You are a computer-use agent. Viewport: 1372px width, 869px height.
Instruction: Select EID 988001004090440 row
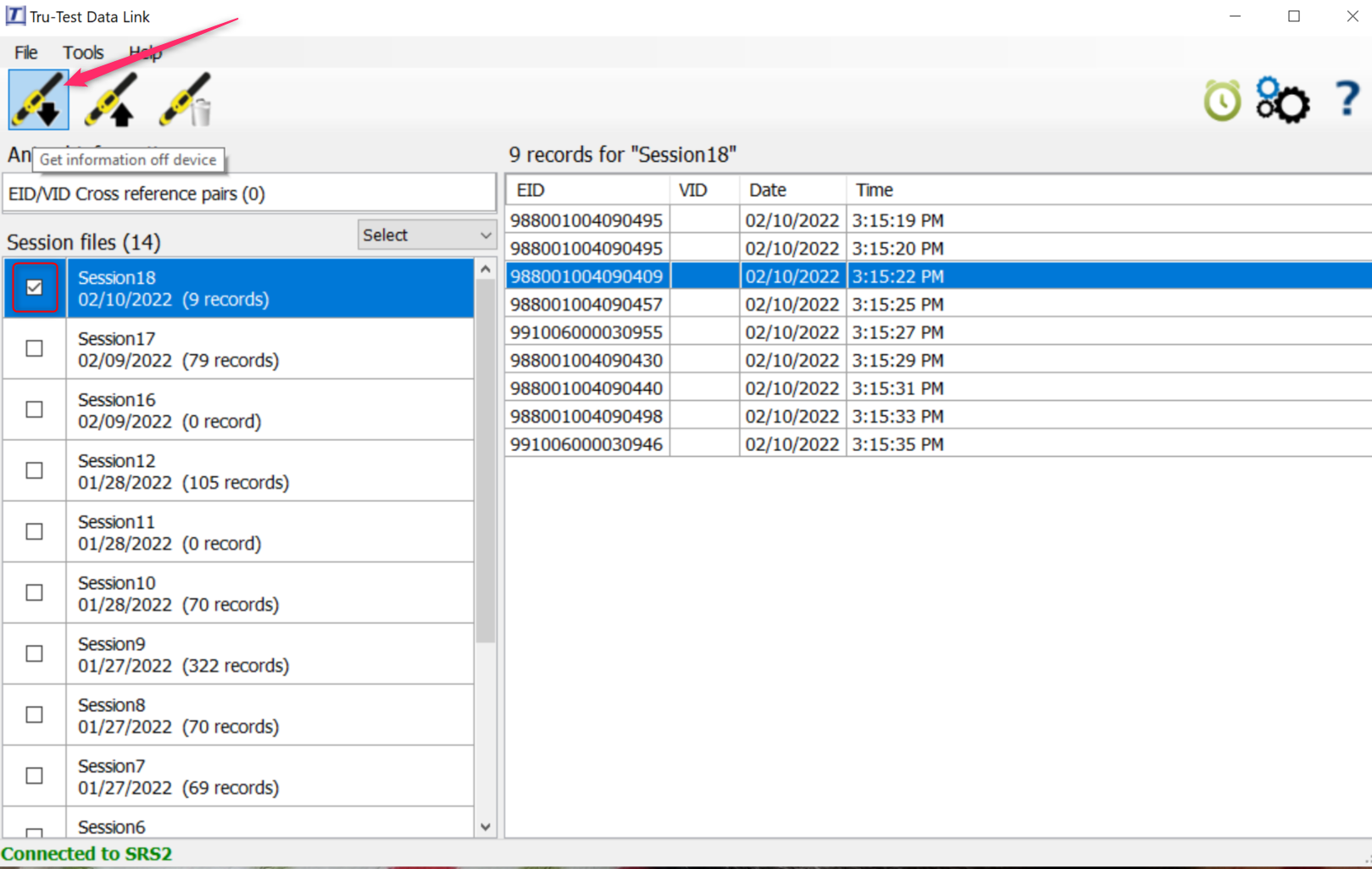939,388
